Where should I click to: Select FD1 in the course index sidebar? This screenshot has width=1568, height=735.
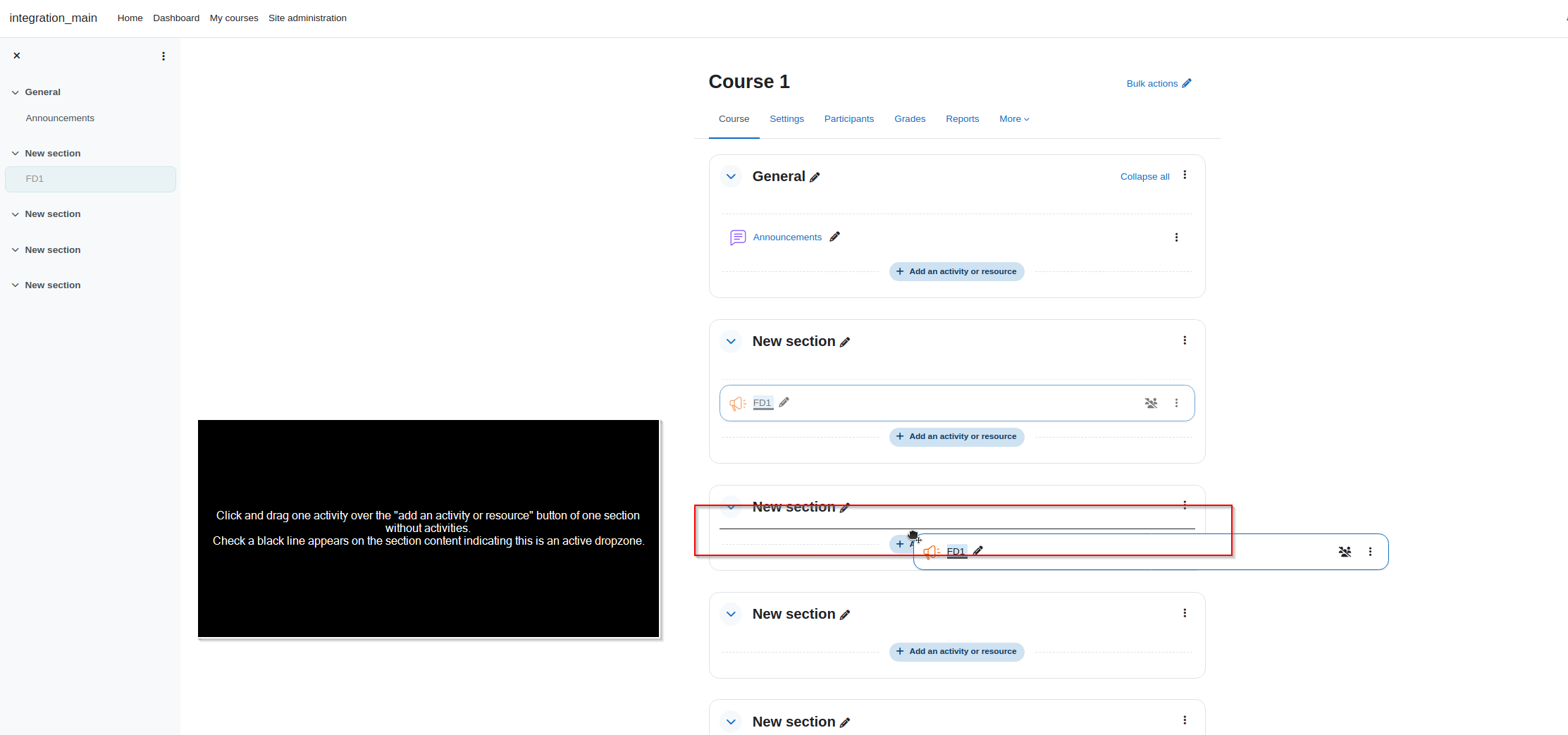(x=90, y=179)
